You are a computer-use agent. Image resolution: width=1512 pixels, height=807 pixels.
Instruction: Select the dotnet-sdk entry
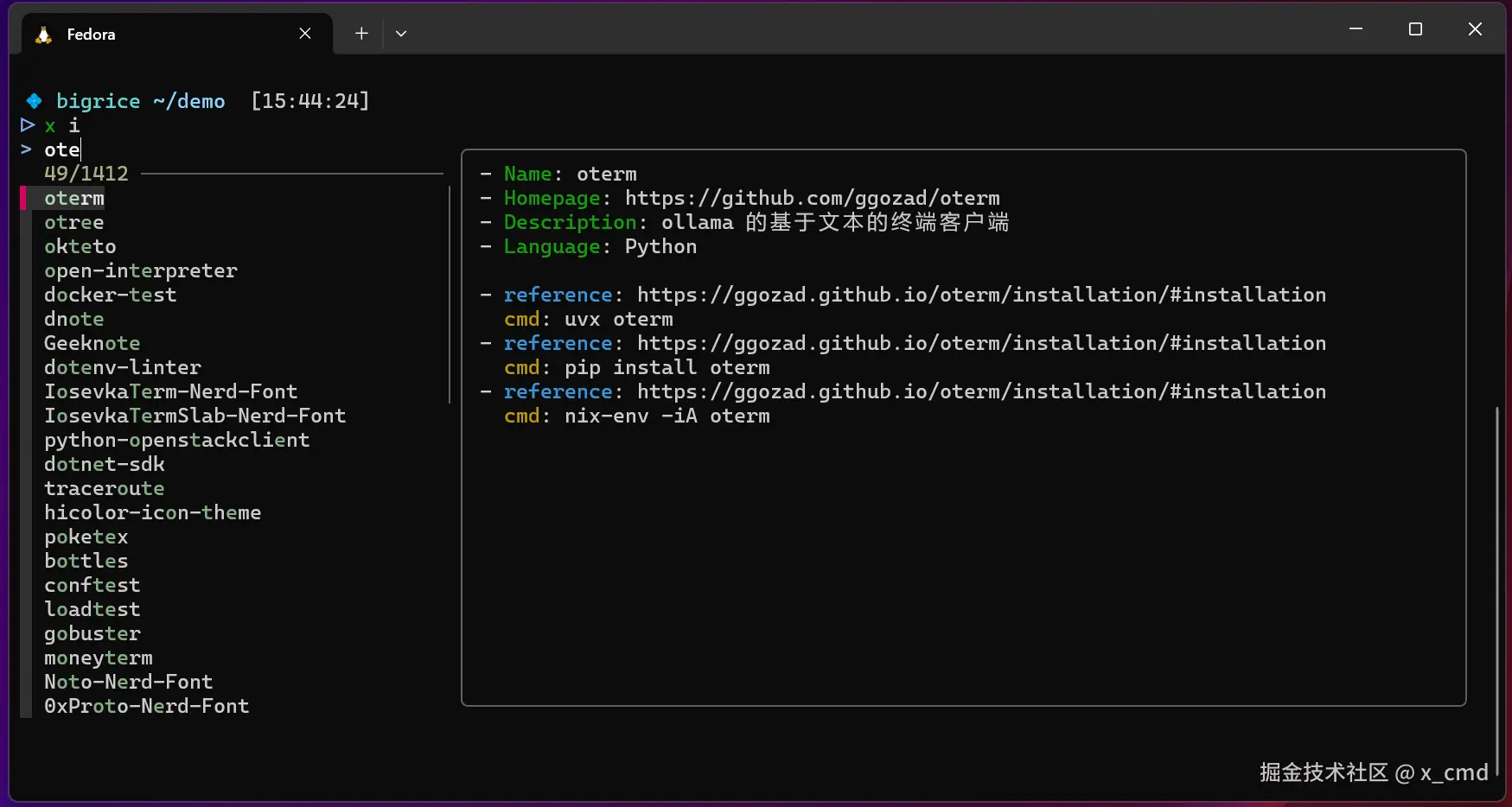pos(105,464)
